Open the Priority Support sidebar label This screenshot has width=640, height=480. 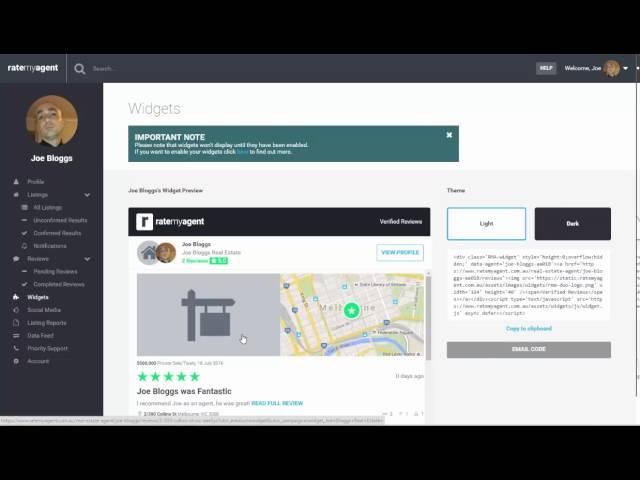point(47,348)
